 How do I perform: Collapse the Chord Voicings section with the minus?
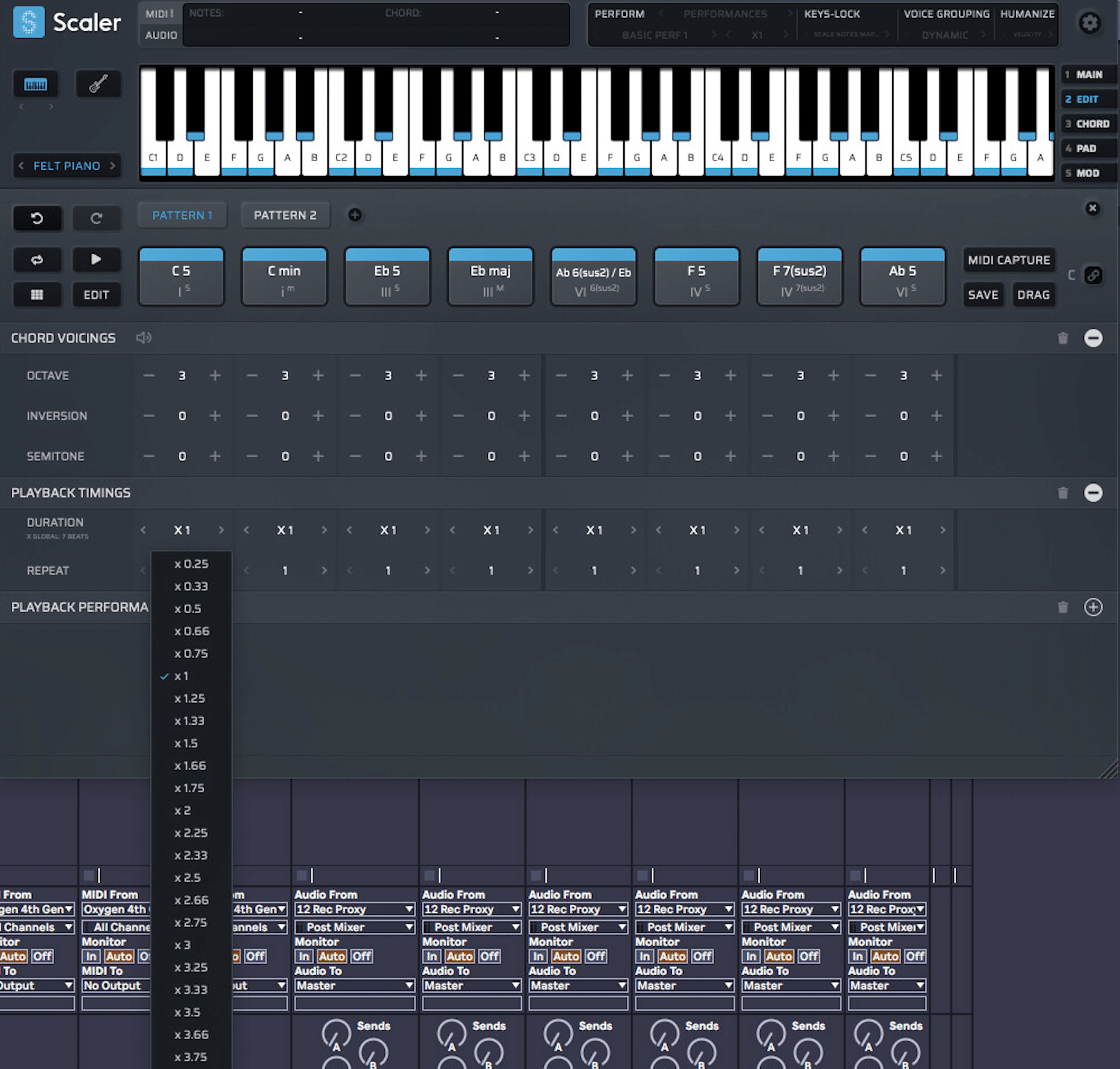point(1093,338)
